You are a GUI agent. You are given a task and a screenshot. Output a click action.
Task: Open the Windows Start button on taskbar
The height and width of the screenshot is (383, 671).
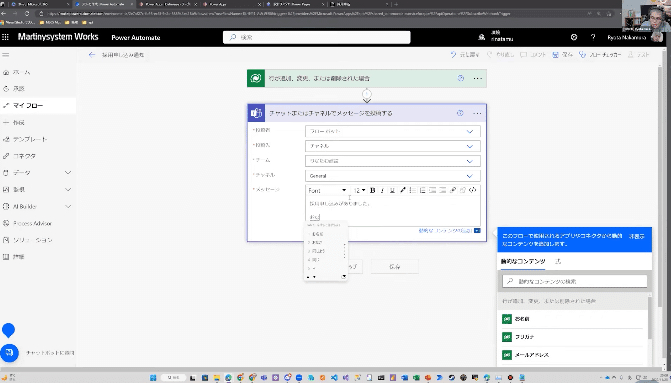point(153,377)
